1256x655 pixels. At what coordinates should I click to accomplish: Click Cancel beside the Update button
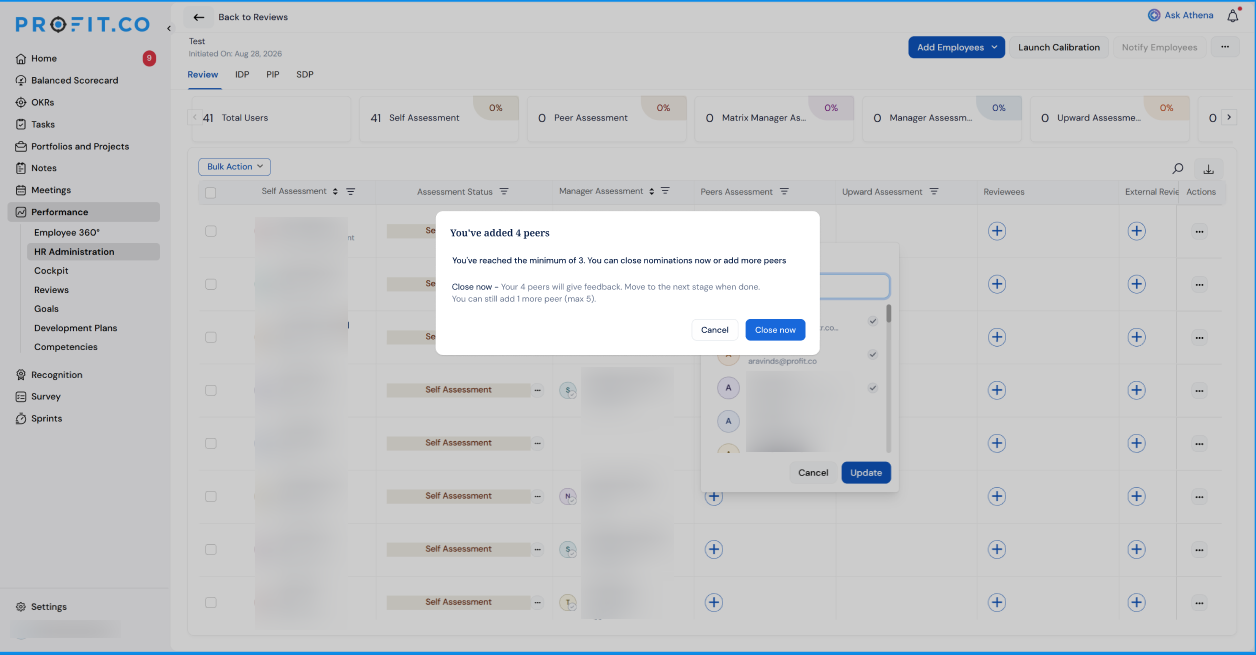tap(813, 473)
